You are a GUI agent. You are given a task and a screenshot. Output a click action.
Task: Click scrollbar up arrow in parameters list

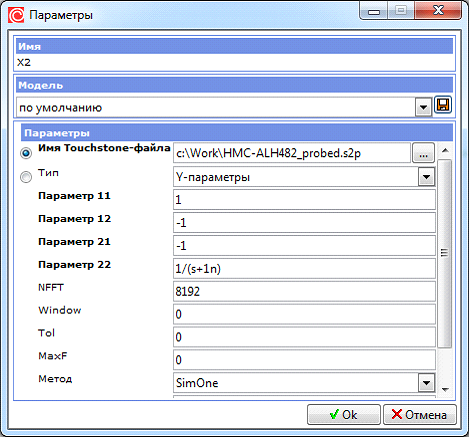pos(445,151)
